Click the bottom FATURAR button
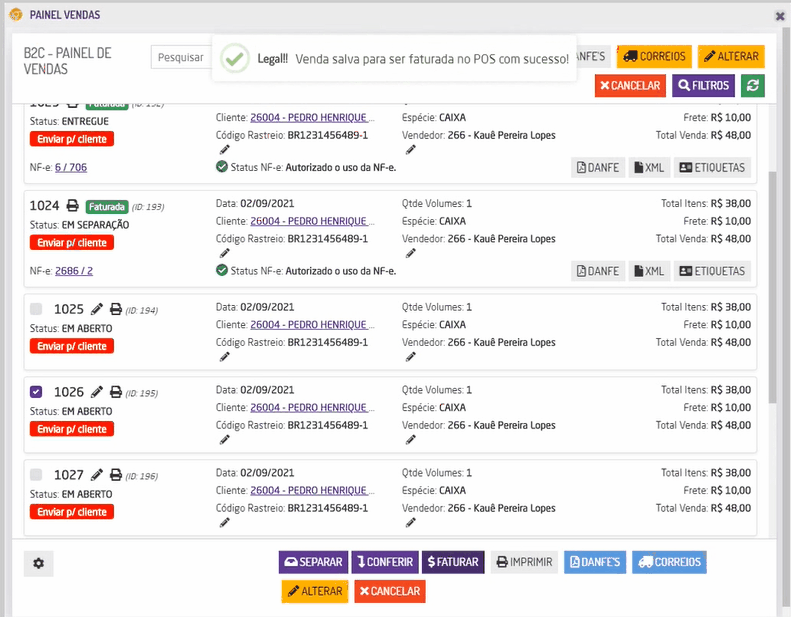This screenshot has width=791, height=617. click(x=453, y=562)
